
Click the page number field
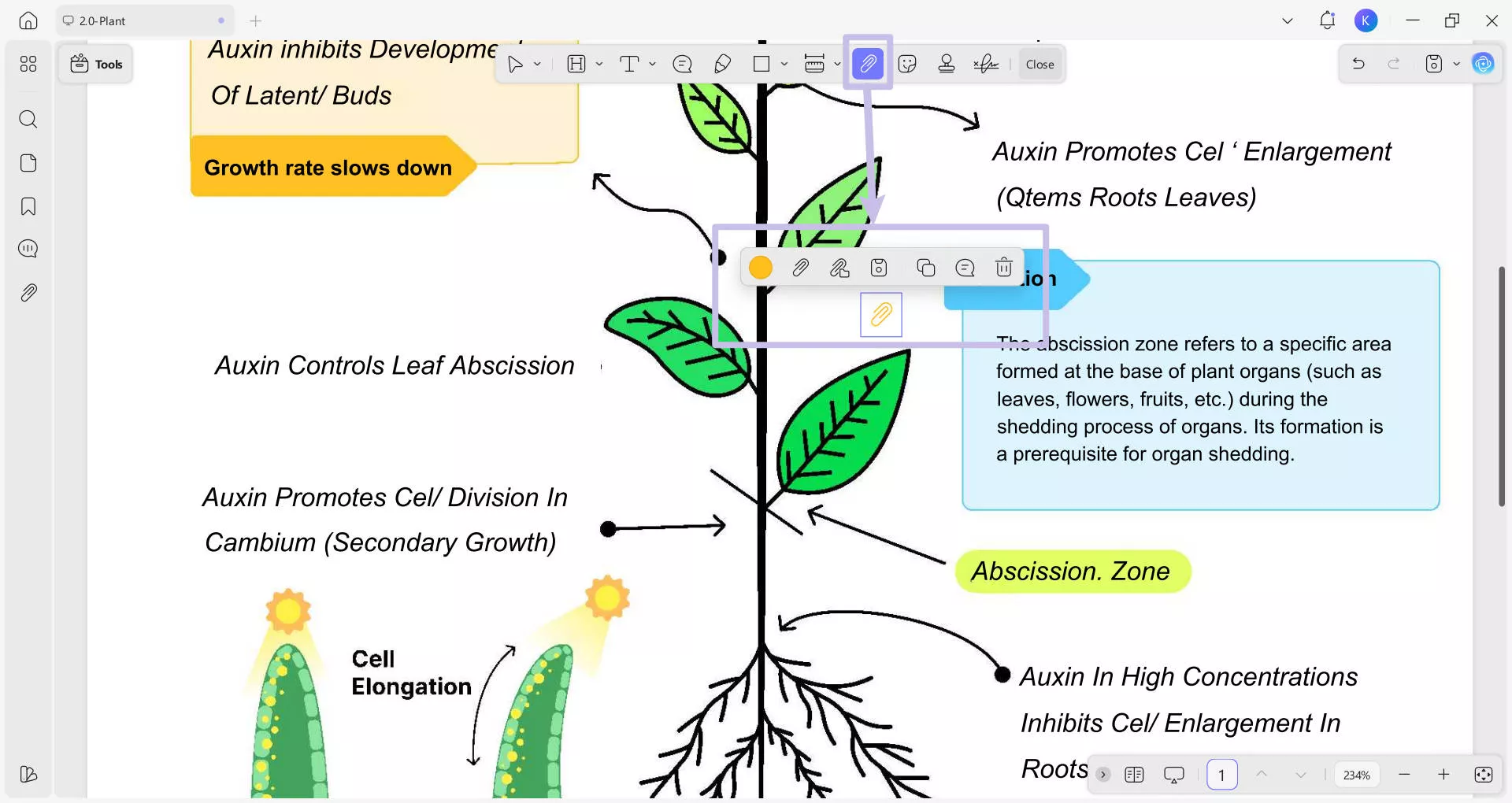point(1222,775)
